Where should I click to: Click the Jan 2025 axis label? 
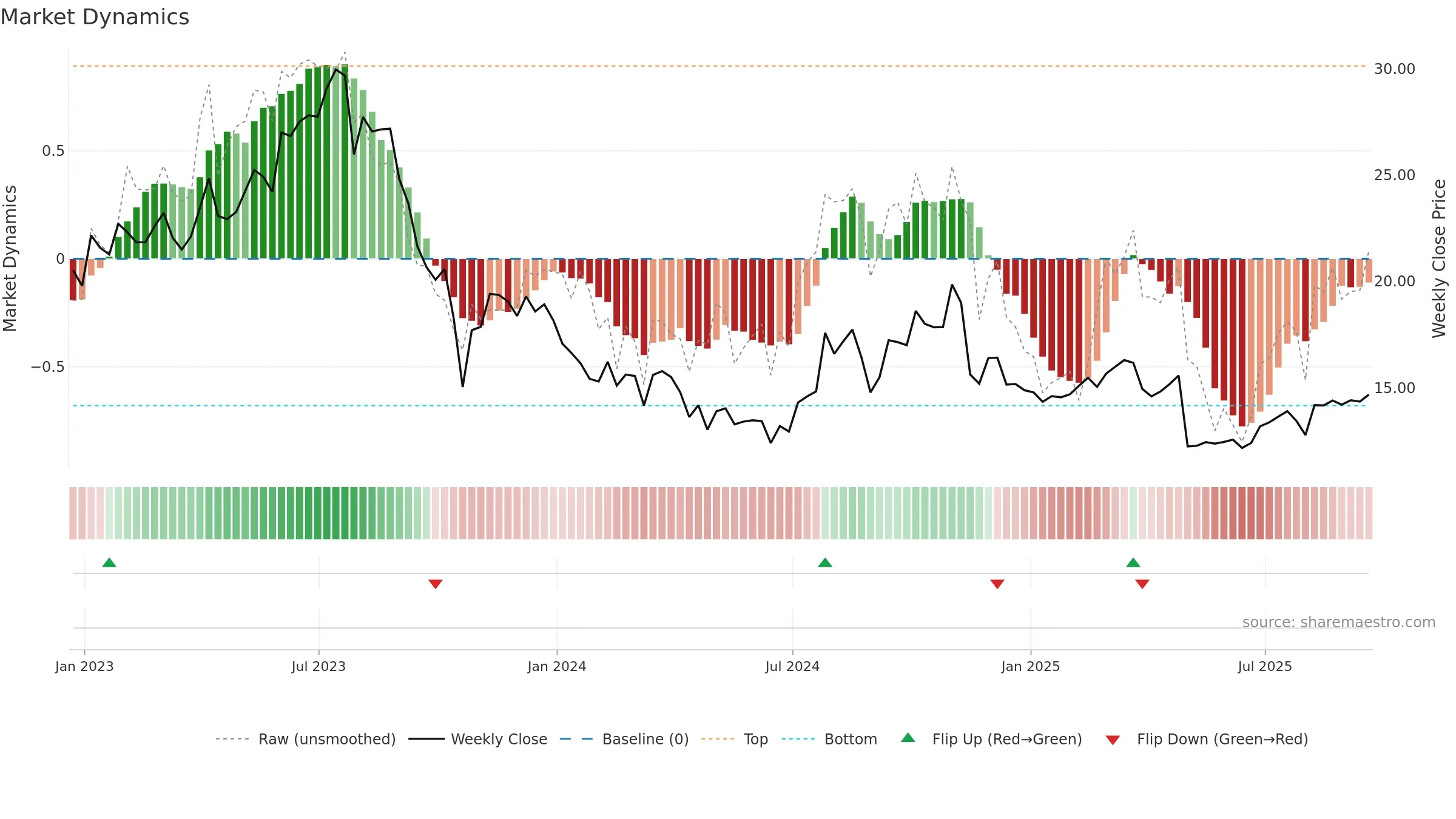1031,666
